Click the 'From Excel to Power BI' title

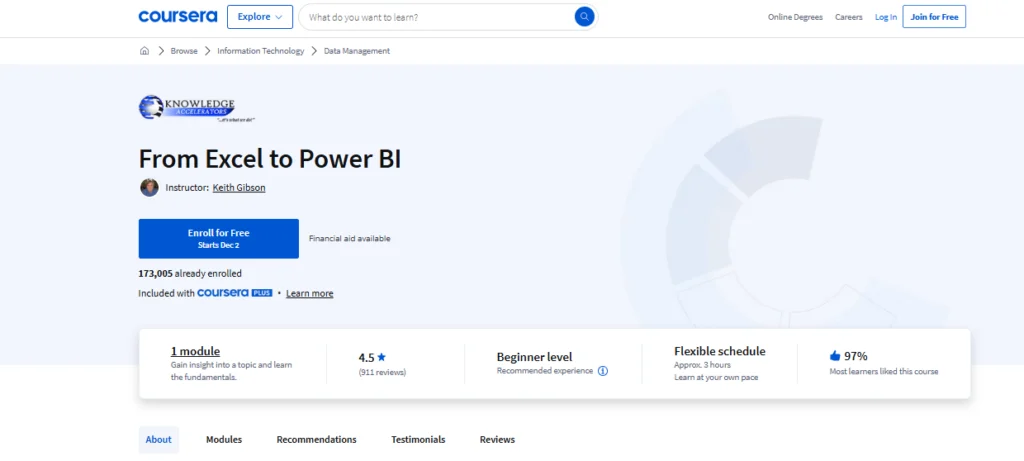coord(270,159)
